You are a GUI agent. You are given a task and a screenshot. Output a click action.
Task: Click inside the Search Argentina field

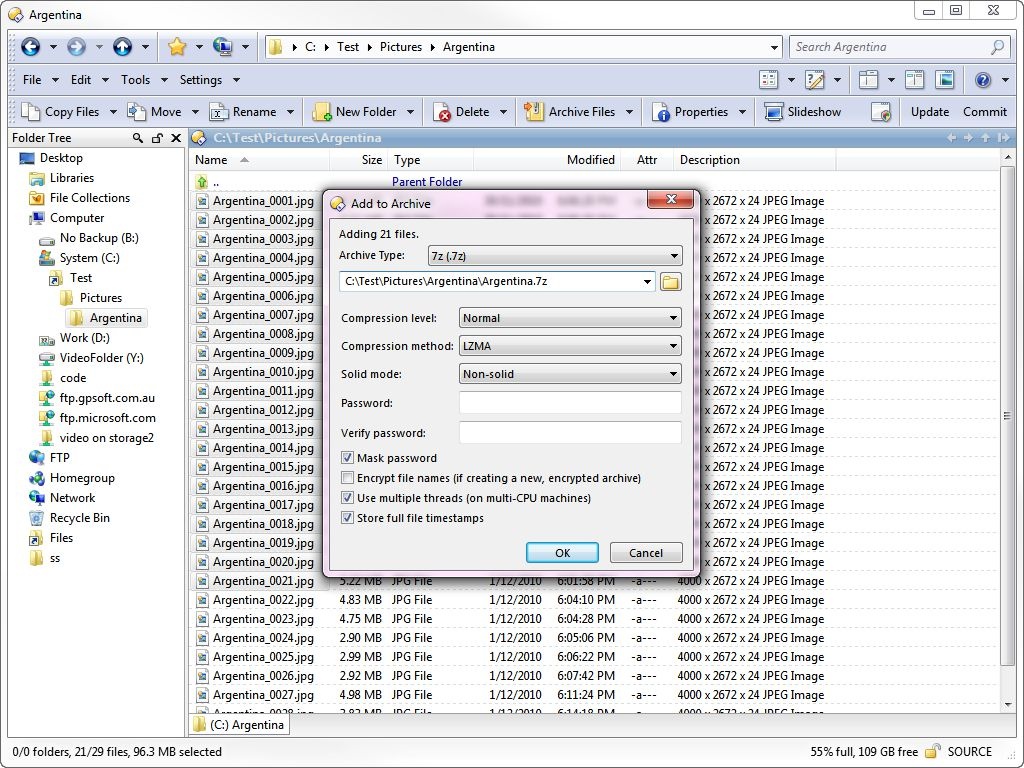pos(890,47)
